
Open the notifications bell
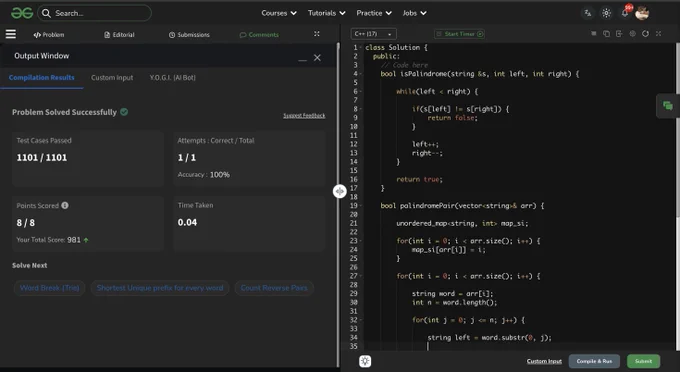pyautogui.click(x=625, y=13)
